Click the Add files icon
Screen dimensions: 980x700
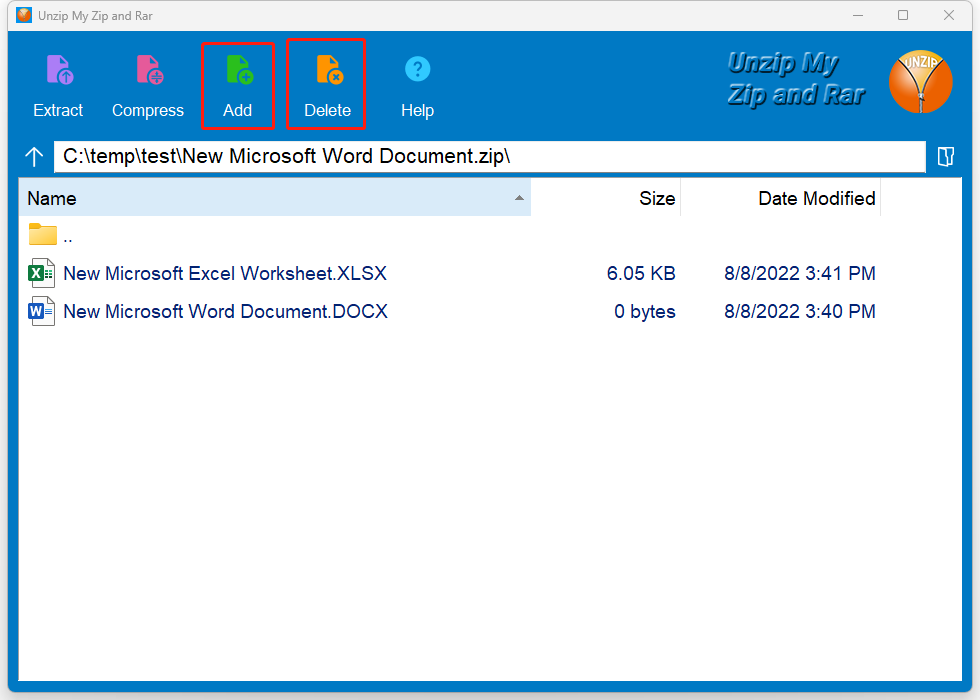tap(239, 69)
